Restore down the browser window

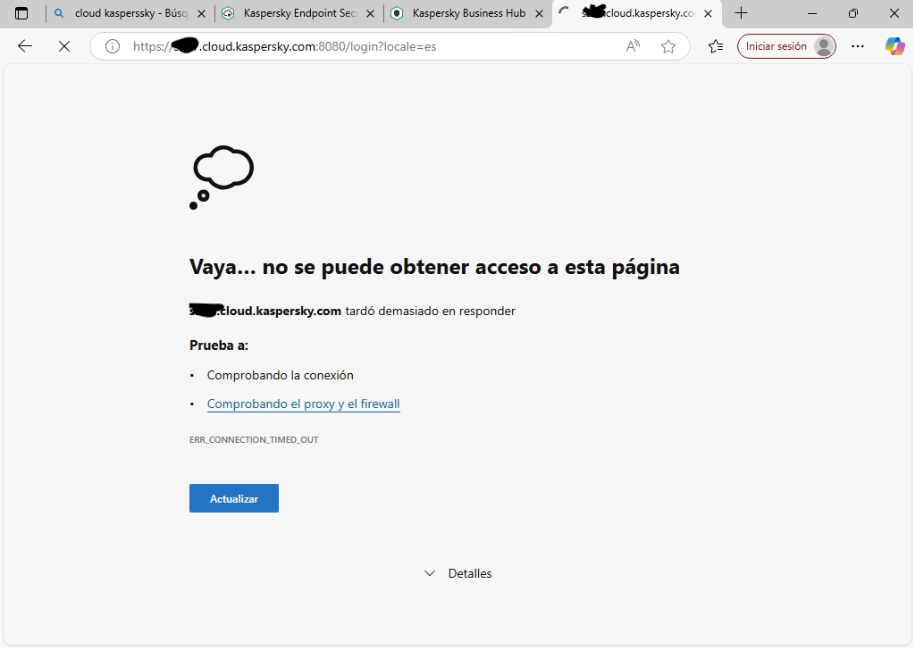tap(853, 13)
